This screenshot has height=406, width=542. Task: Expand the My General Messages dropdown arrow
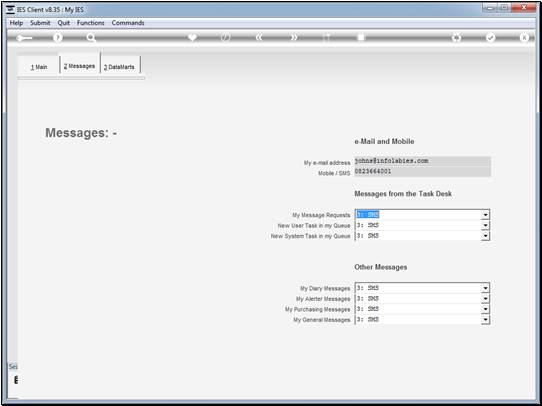(486, 320)
